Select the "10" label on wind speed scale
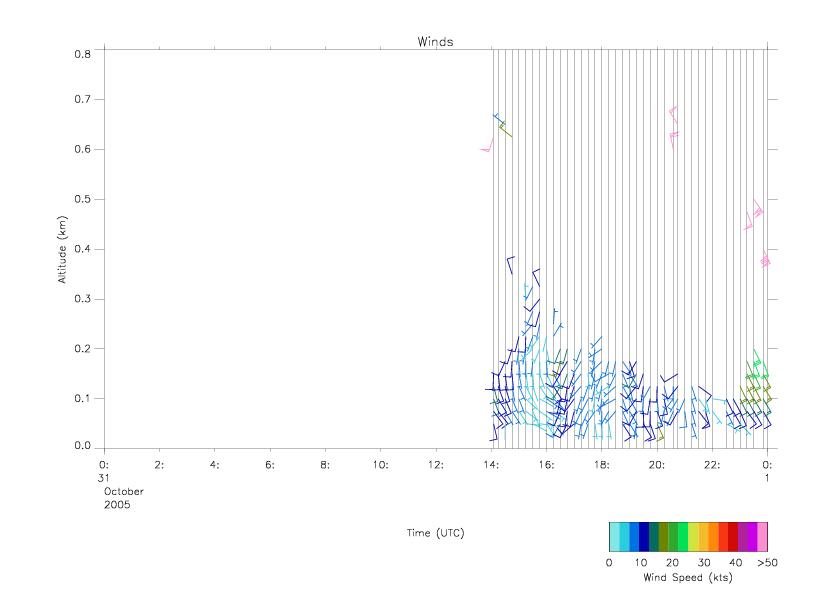Viewport: 827px width, 611px height. [x=641, y=562]
